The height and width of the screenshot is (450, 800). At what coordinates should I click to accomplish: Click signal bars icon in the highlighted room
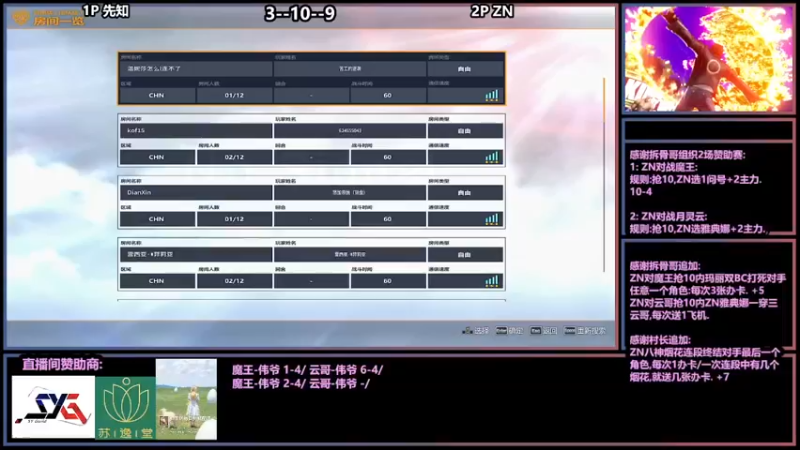click(491, 95)
